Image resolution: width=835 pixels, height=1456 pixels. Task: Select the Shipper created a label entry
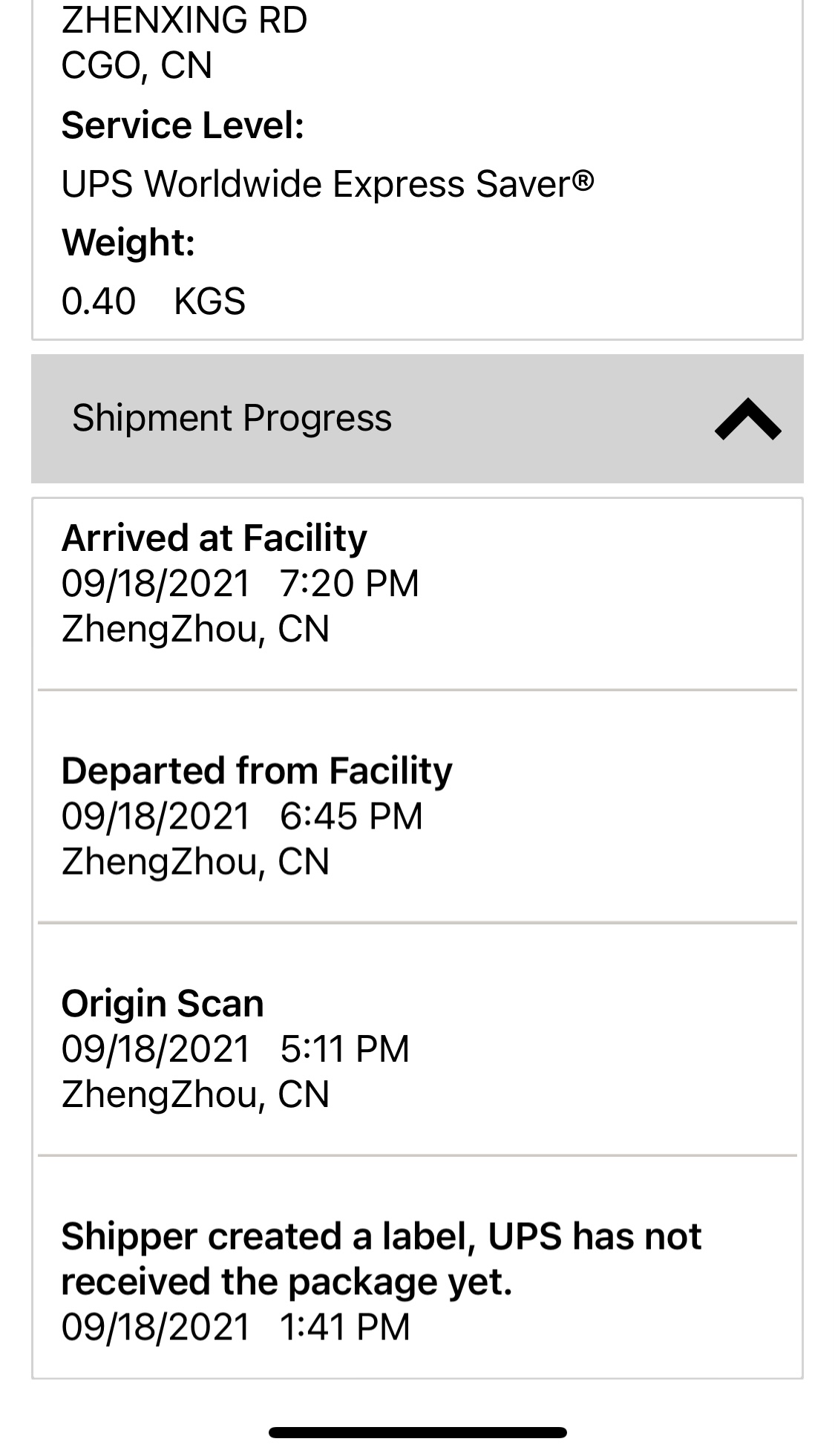(x=381, y=1259)
